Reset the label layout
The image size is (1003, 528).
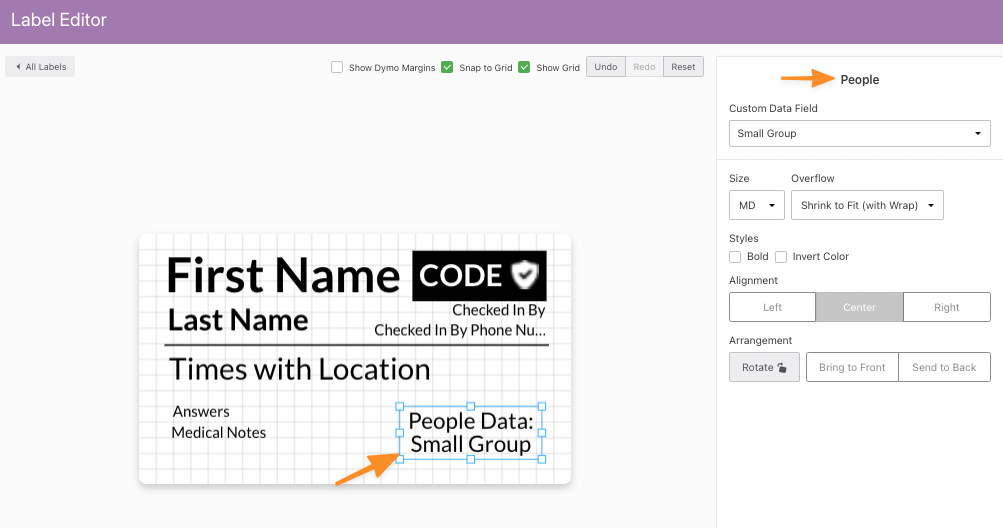click(x=683, y=67)
